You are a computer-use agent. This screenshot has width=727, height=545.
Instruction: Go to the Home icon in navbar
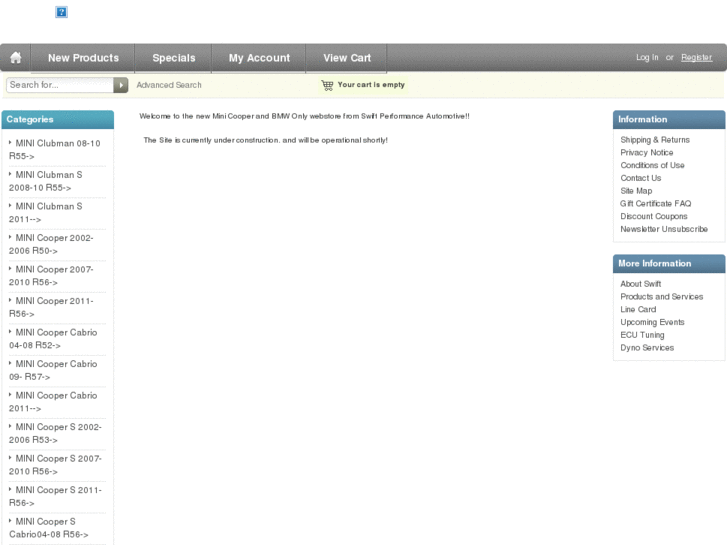pyautogui.click(x=16, y=58)
